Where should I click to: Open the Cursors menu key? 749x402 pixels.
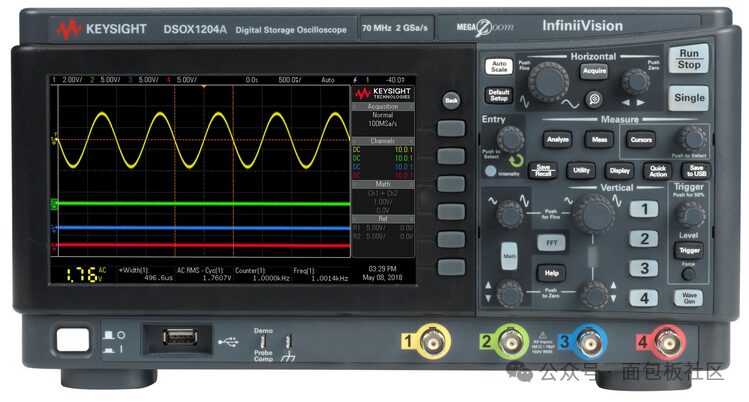tap(641, 140)
